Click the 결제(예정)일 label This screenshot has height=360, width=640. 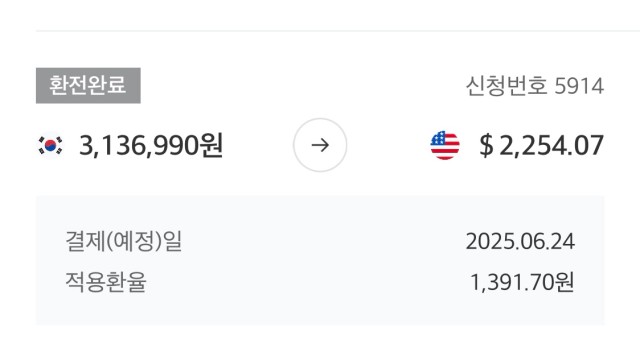[x=124, y=241]
